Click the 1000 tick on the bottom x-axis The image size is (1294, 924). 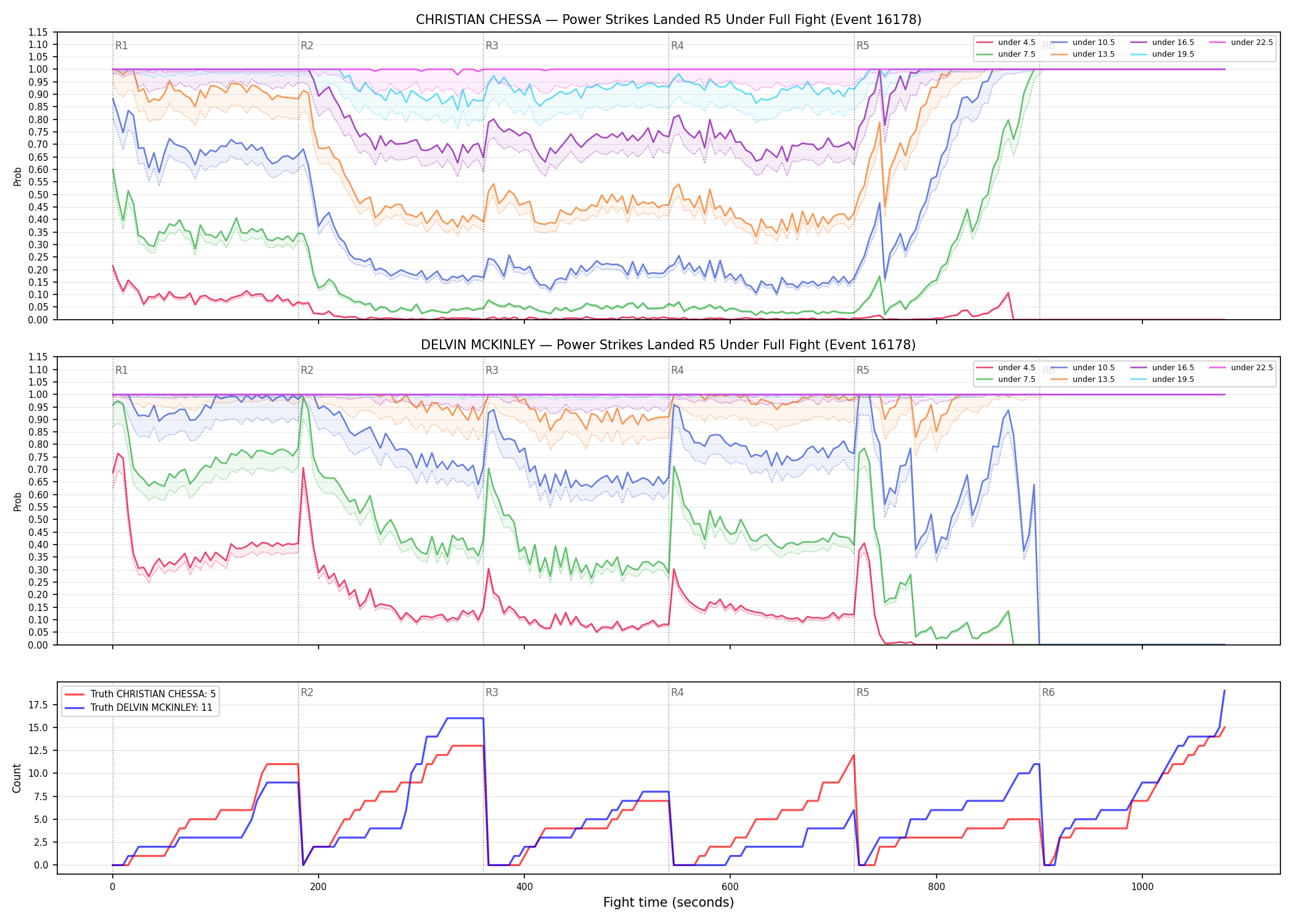(1142, 886)
